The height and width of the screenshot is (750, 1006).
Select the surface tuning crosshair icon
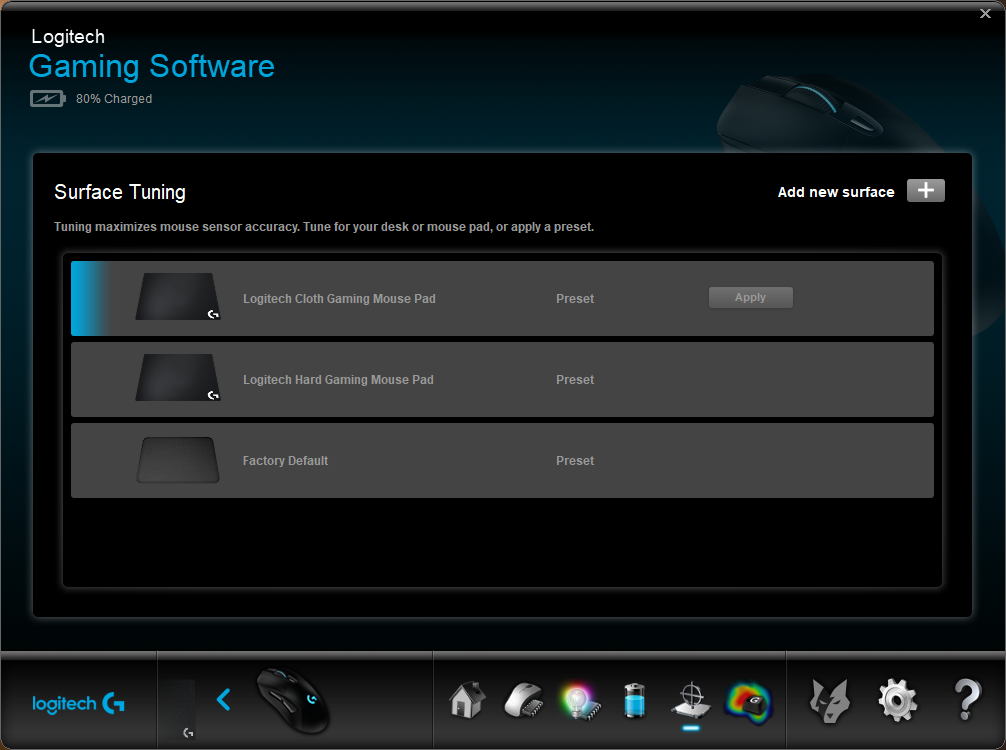pyautogui.click(x=691, y=700)
